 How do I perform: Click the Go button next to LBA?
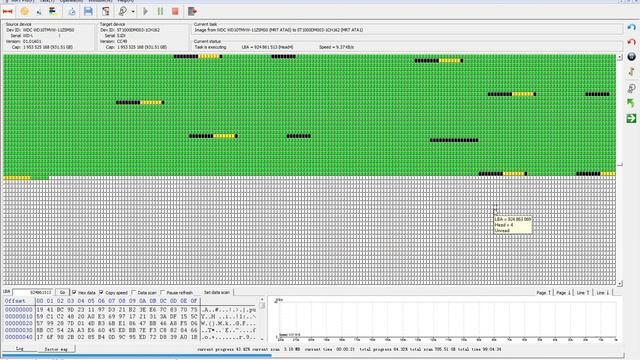coord(62,292)
